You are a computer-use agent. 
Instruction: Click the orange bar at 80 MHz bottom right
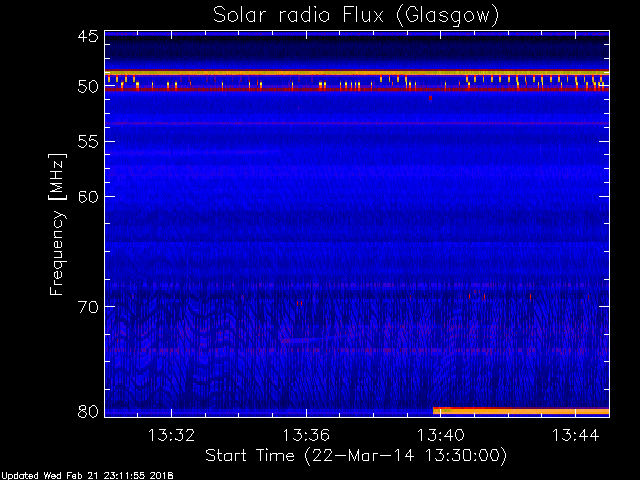click(x=520, y=410)
